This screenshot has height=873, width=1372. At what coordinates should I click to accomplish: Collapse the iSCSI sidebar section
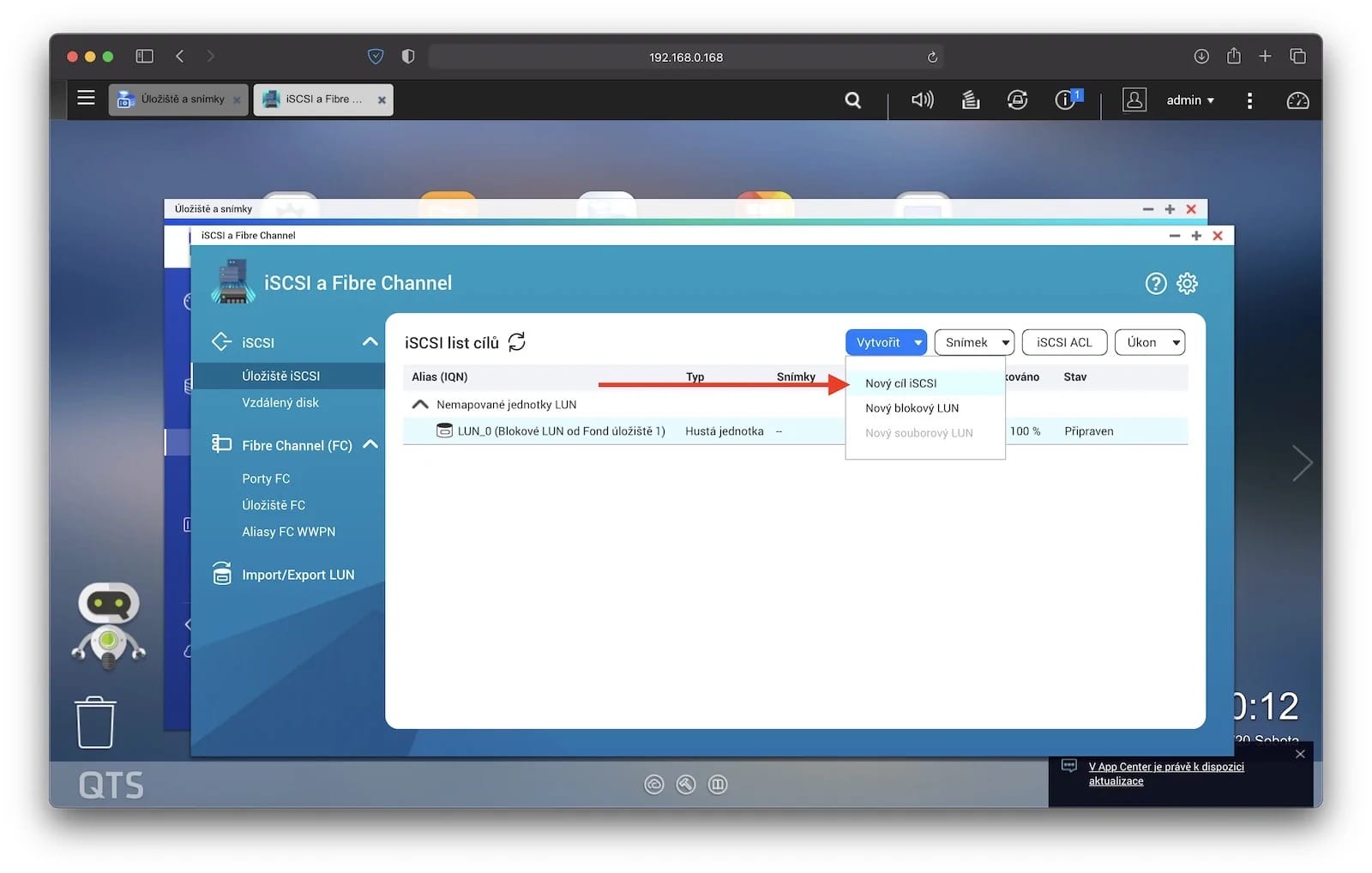coord(370,342)
